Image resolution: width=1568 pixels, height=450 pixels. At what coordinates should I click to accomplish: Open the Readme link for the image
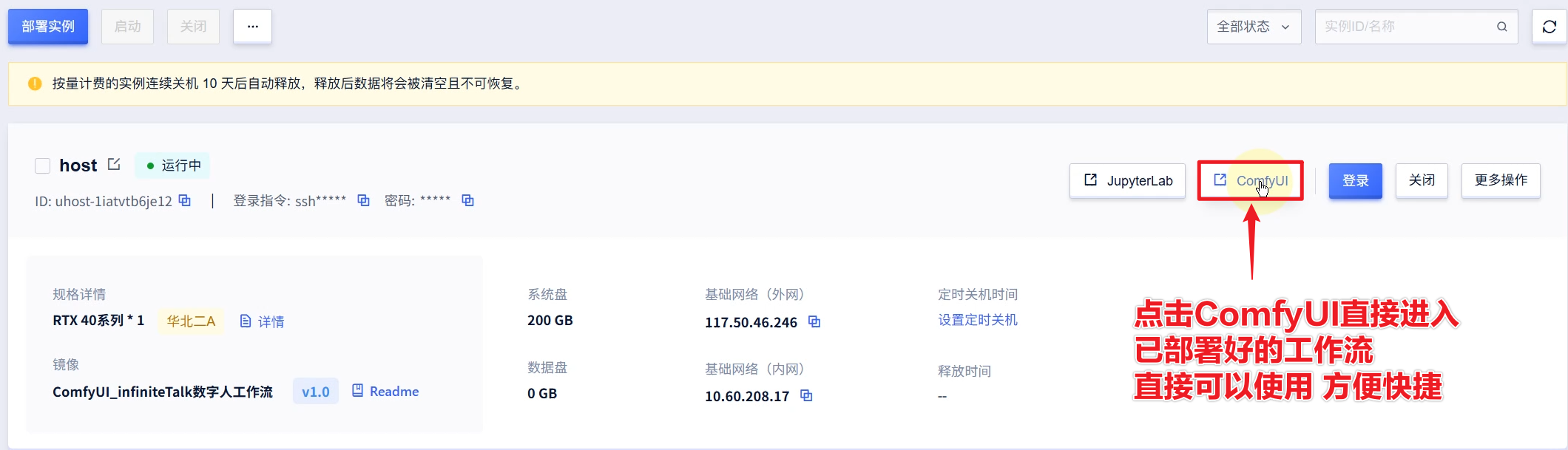[385, 391]
